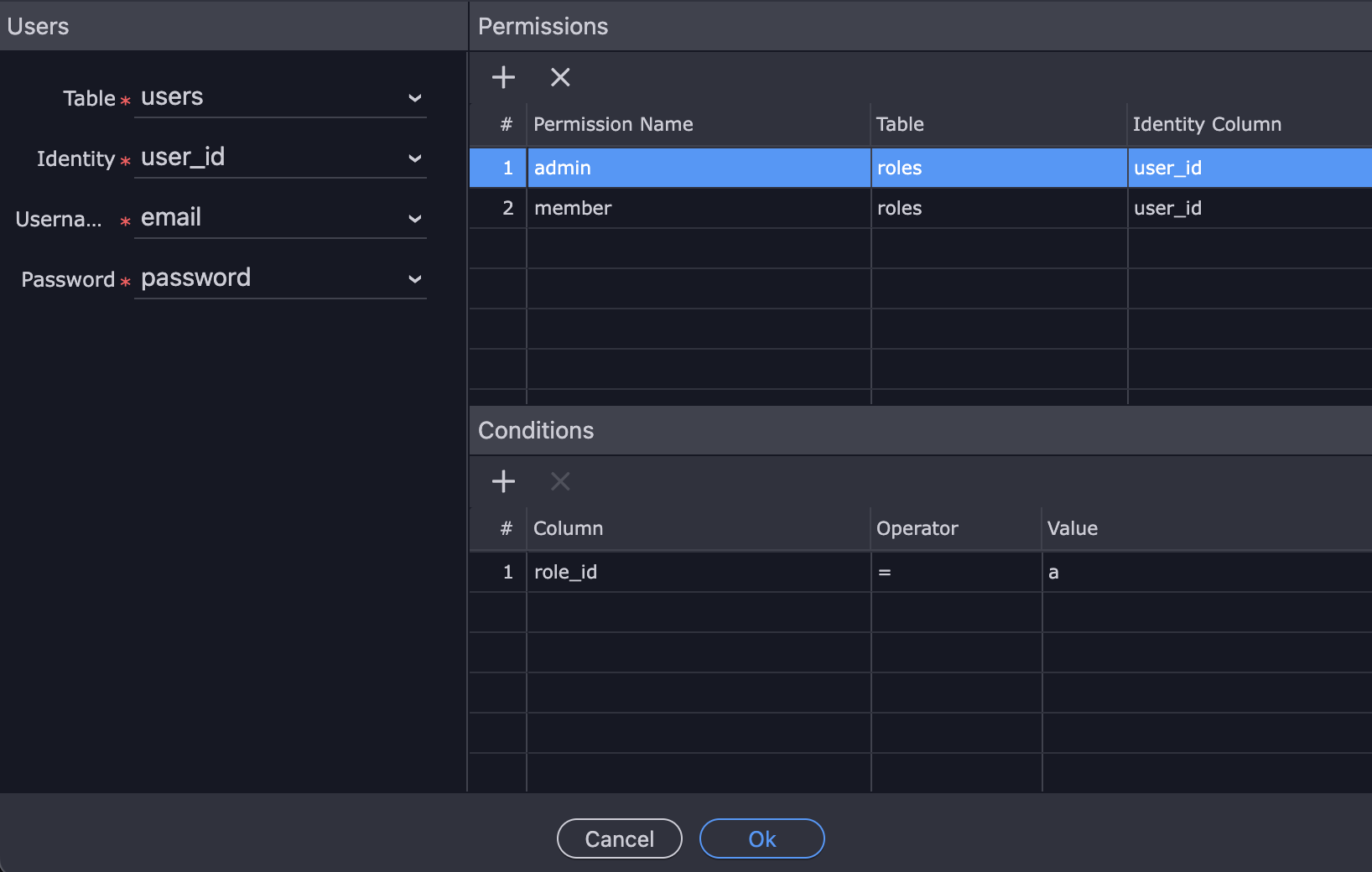1372x872 pixels.
Task: Click the user_id identity cell for admin
Action: tap(1250, 168)
